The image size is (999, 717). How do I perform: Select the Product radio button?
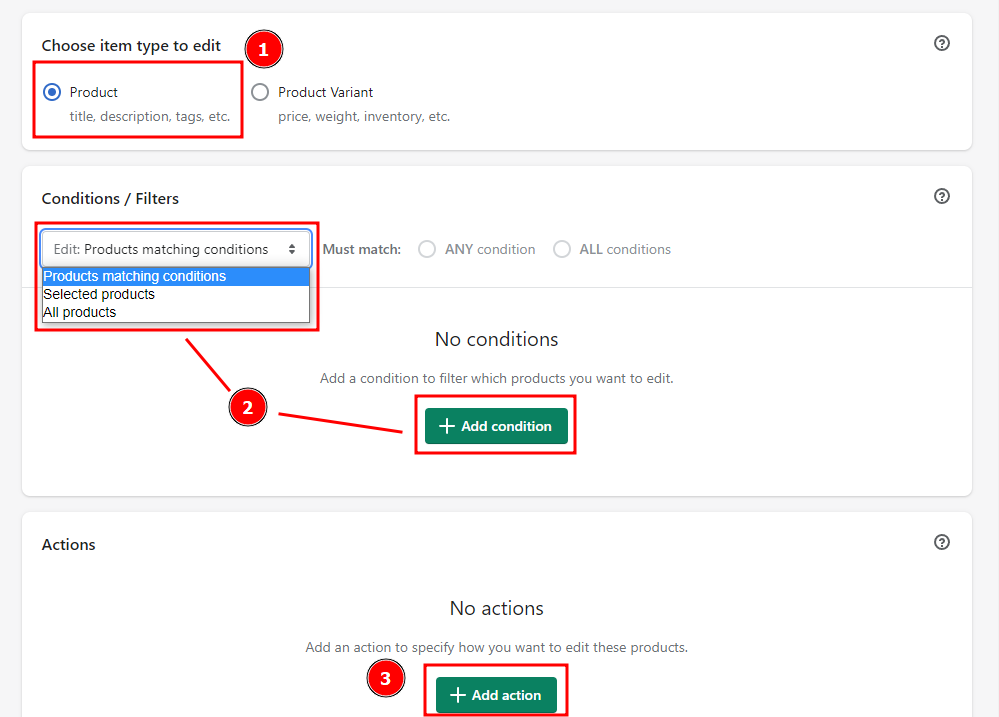tap(52, 92)
